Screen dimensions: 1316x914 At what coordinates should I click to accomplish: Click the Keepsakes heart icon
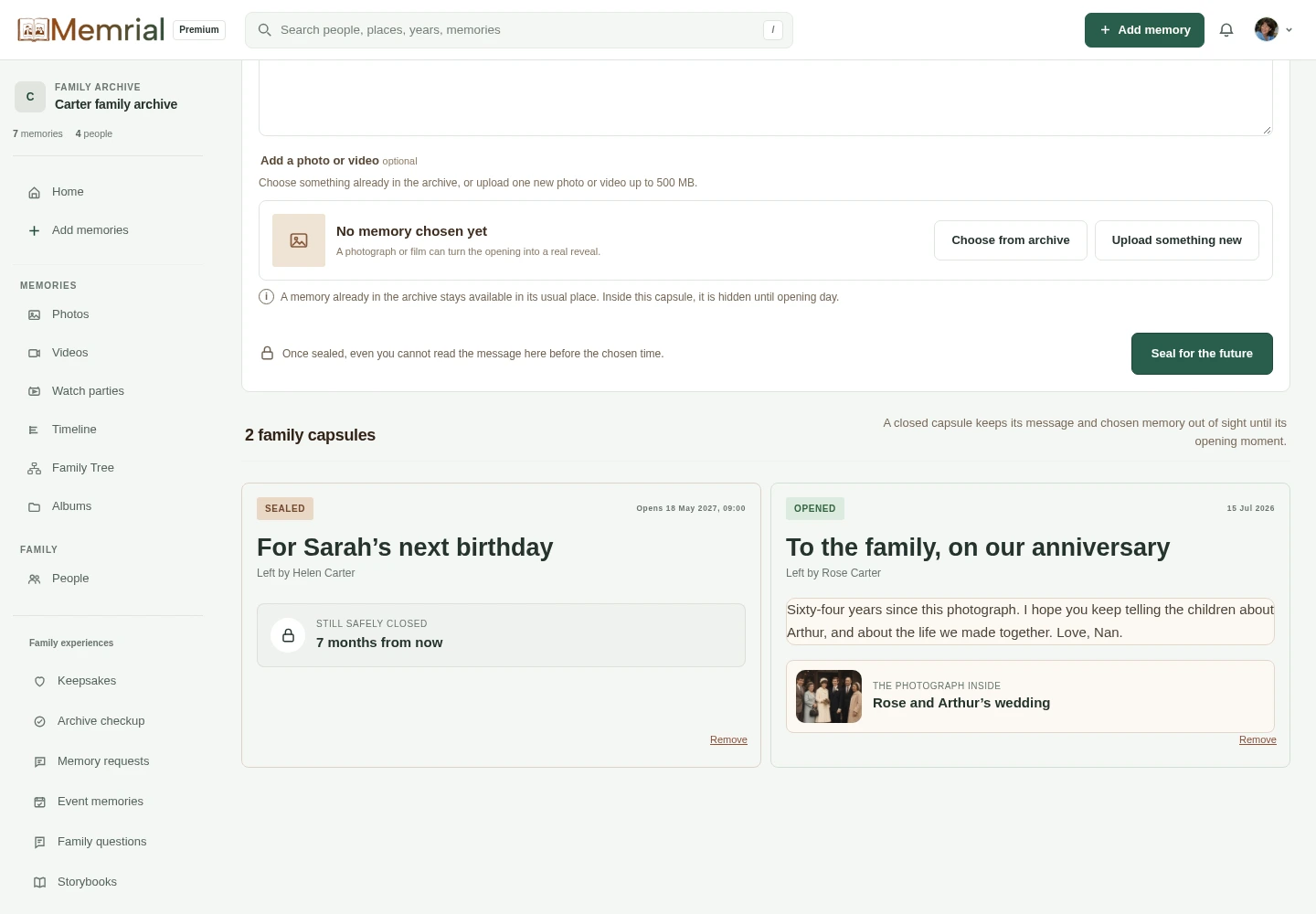click(40, 681)
